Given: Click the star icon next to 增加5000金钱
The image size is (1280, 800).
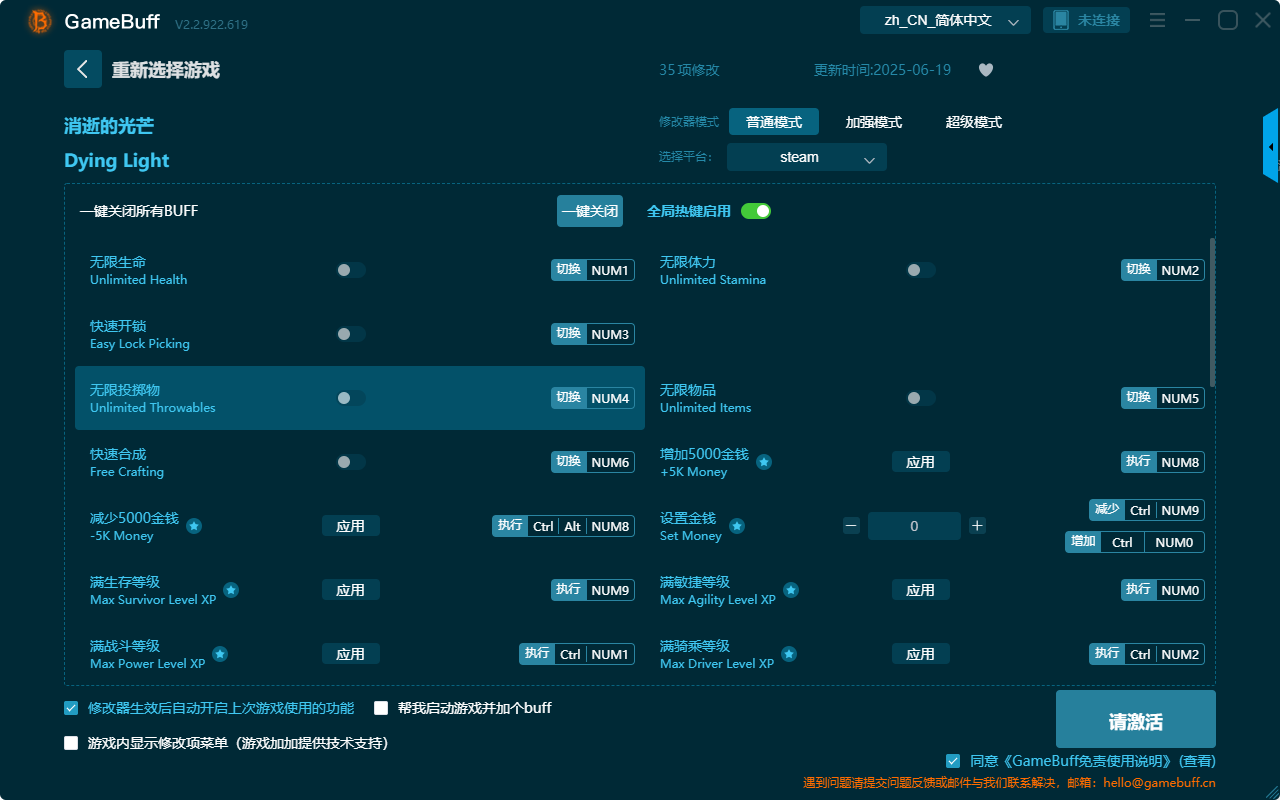Looking at the screenshot, I should point(764,462).
